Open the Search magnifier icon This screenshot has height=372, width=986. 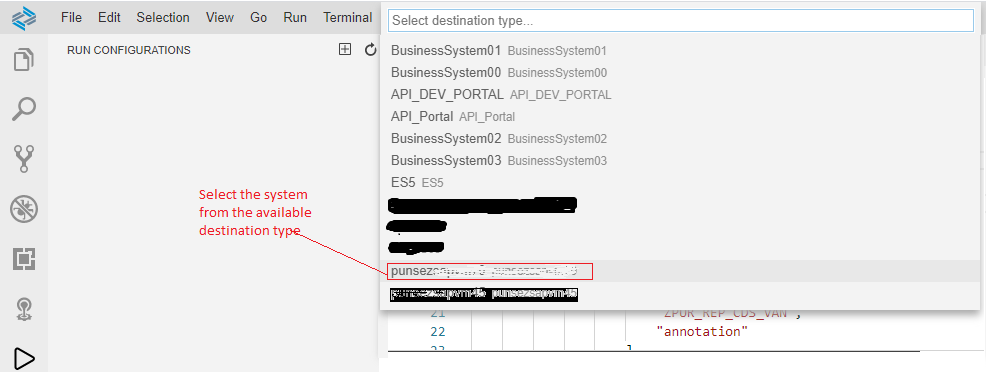coord(23,109)
